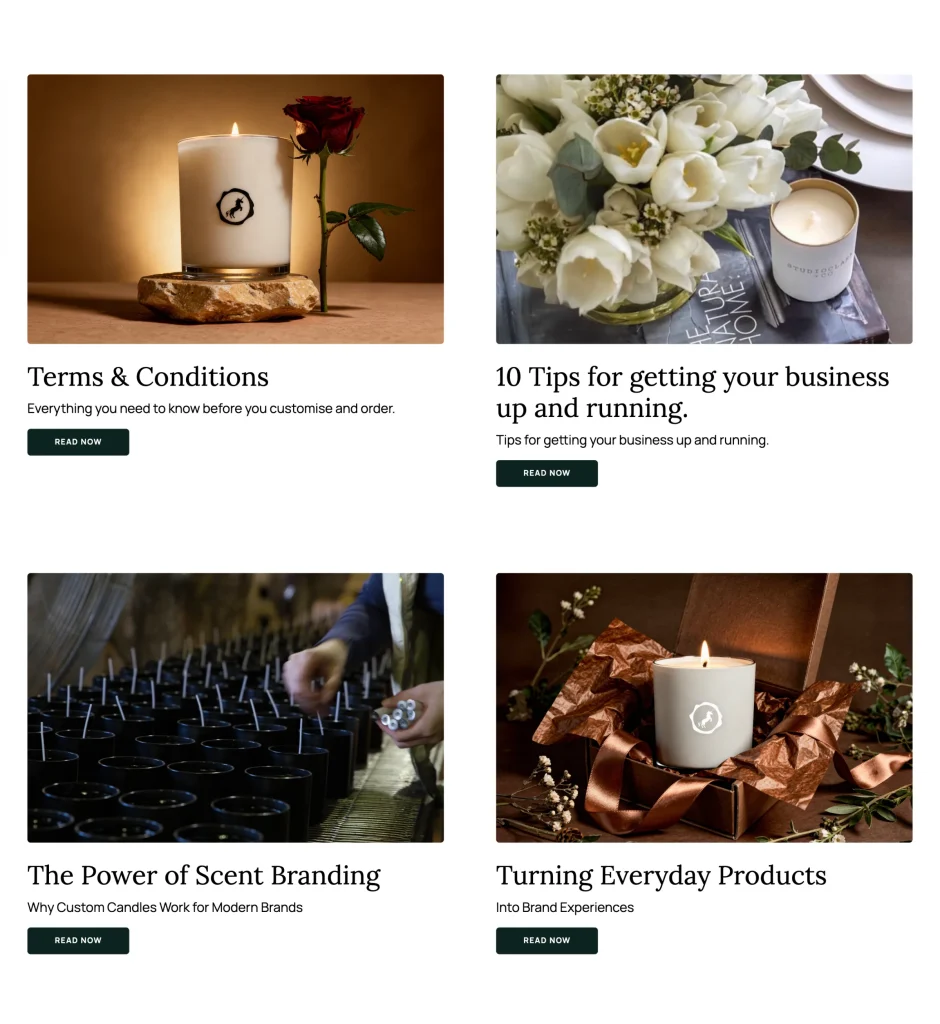Click READ NOW under Terms & Conditions

(x=78, y=442)
